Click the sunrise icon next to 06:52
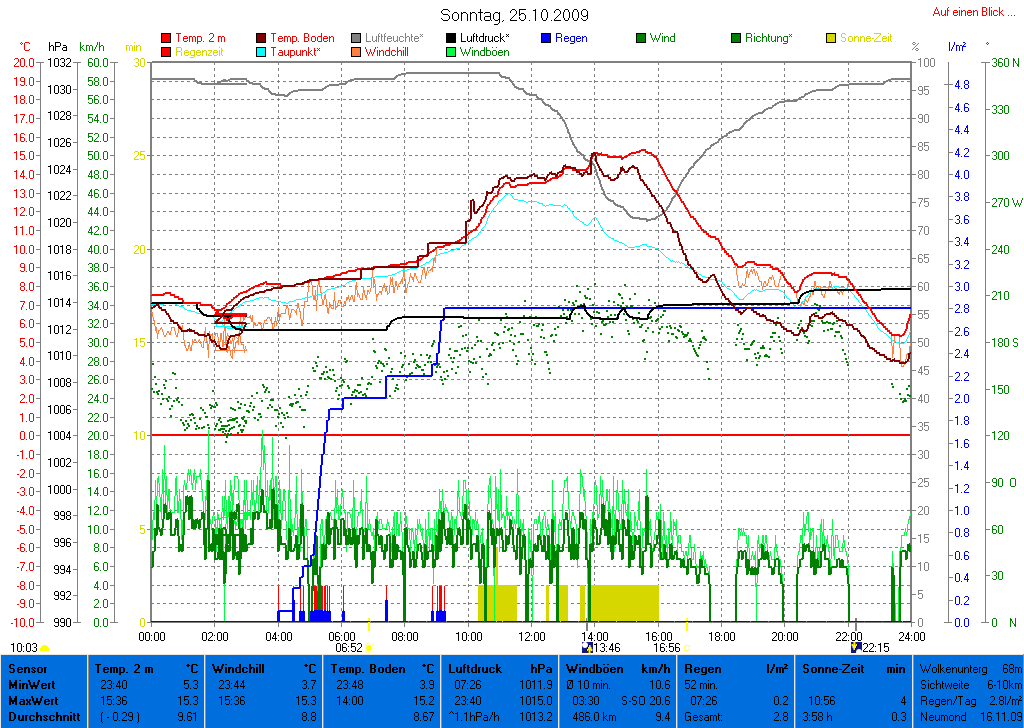Viewport: 1024px width, 728px height. tap(369, 648)
